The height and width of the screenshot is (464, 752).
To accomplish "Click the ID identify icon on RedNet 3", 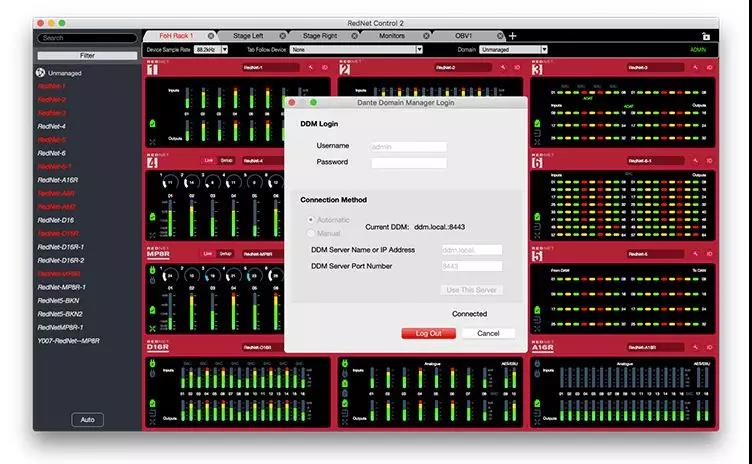I will [x=709, y=68].
